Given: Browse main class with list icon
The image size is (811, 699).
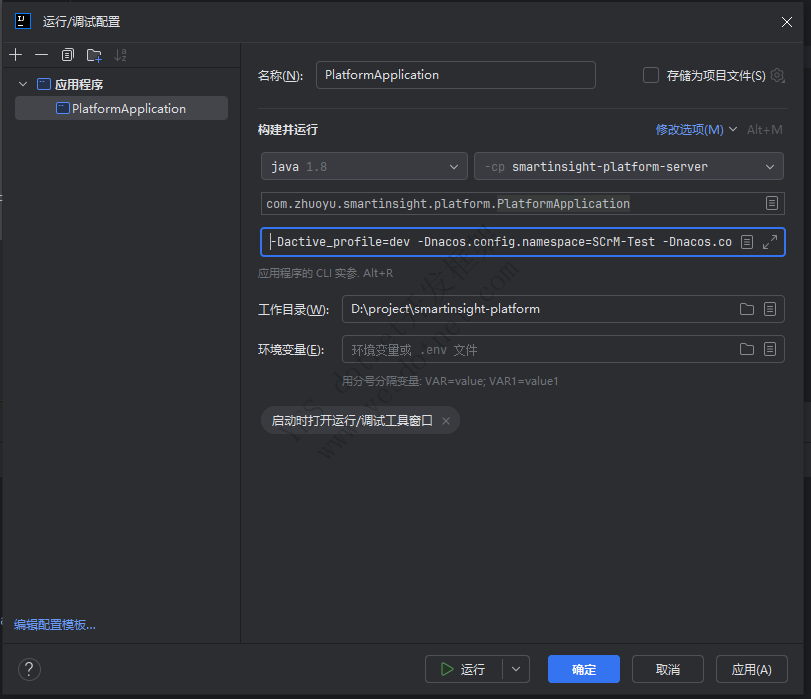Looking at the screenshot, I should (772, 203).
